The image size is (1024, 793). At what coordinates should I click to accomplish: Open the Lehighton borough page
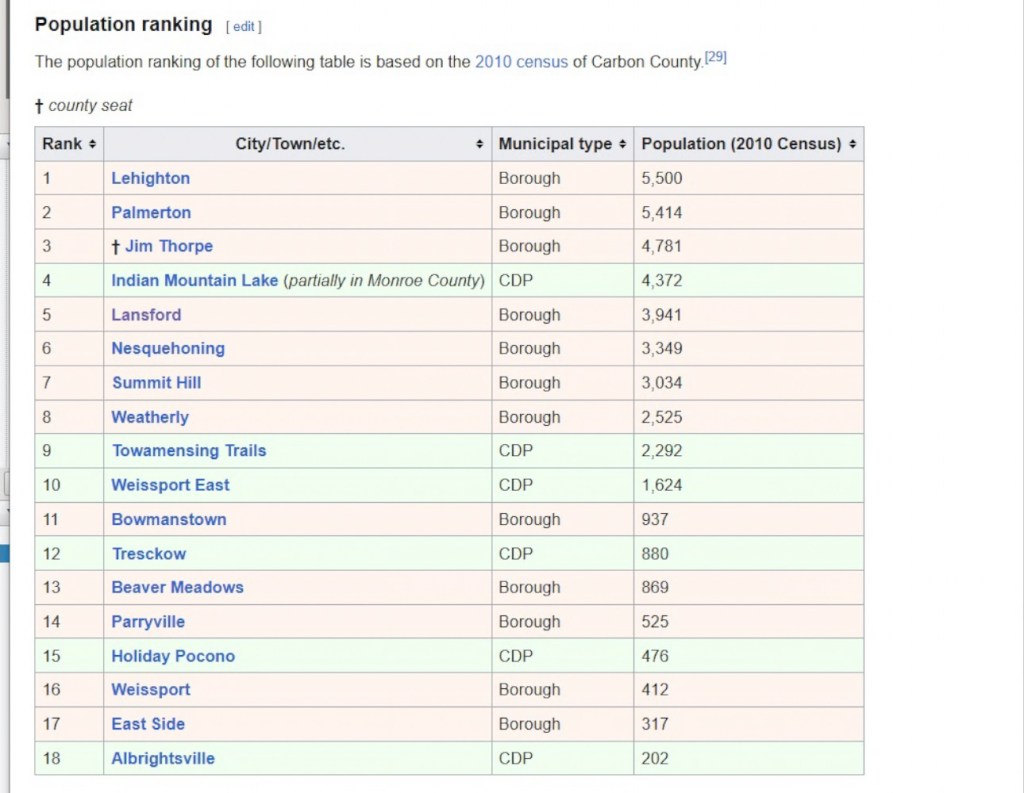point(150,178)
